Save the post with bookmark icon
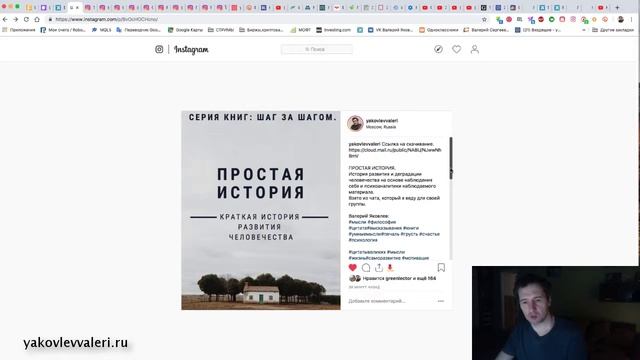Screen dimensions: 640x360 tap(441, 268)
